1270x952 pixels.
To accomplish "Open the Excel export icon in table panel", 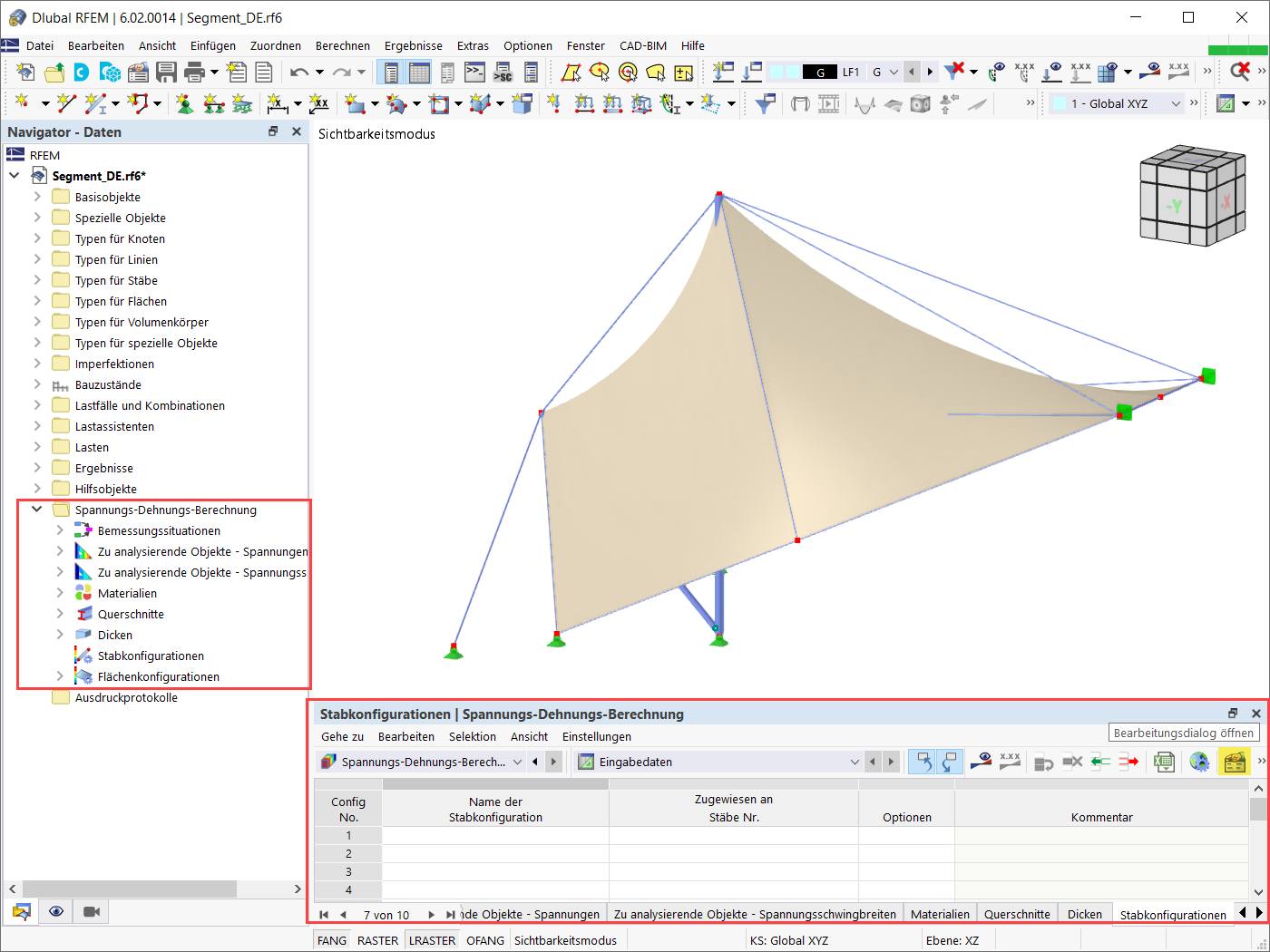I will 1164,762.
